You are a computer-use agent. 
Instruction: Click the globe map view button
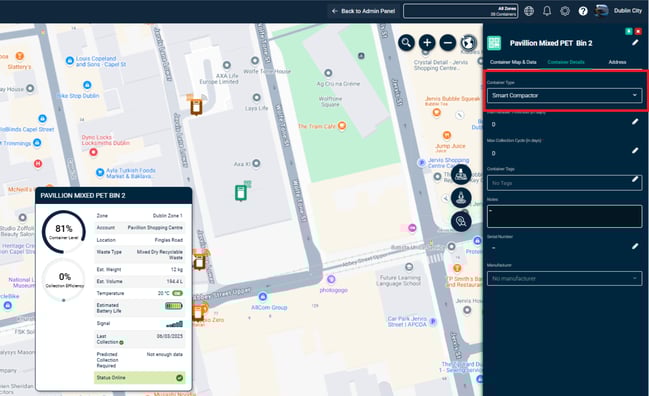pos(468,43)
